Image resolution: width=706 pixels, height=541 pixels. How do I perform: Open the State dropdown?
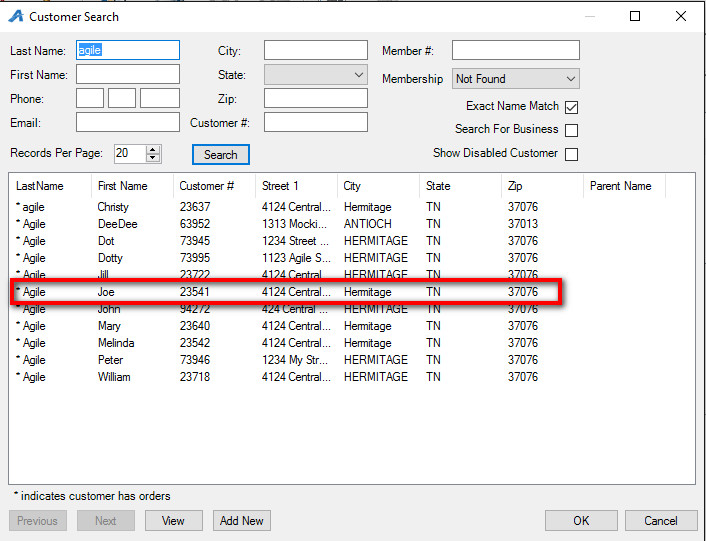click(316, 75)
